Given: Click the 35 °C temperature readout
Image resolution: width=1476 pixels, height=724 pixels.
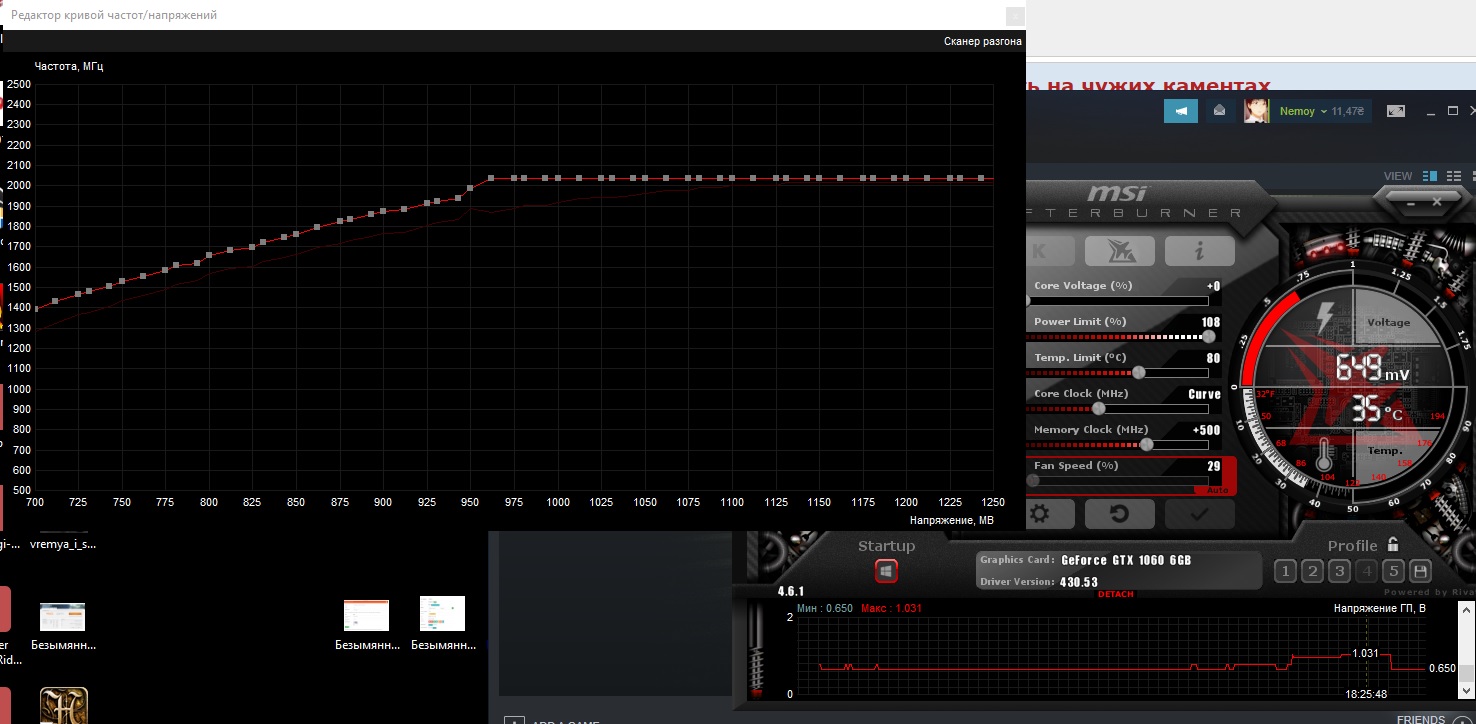Looking at the screenshot, I should [x=1377, y=408].
